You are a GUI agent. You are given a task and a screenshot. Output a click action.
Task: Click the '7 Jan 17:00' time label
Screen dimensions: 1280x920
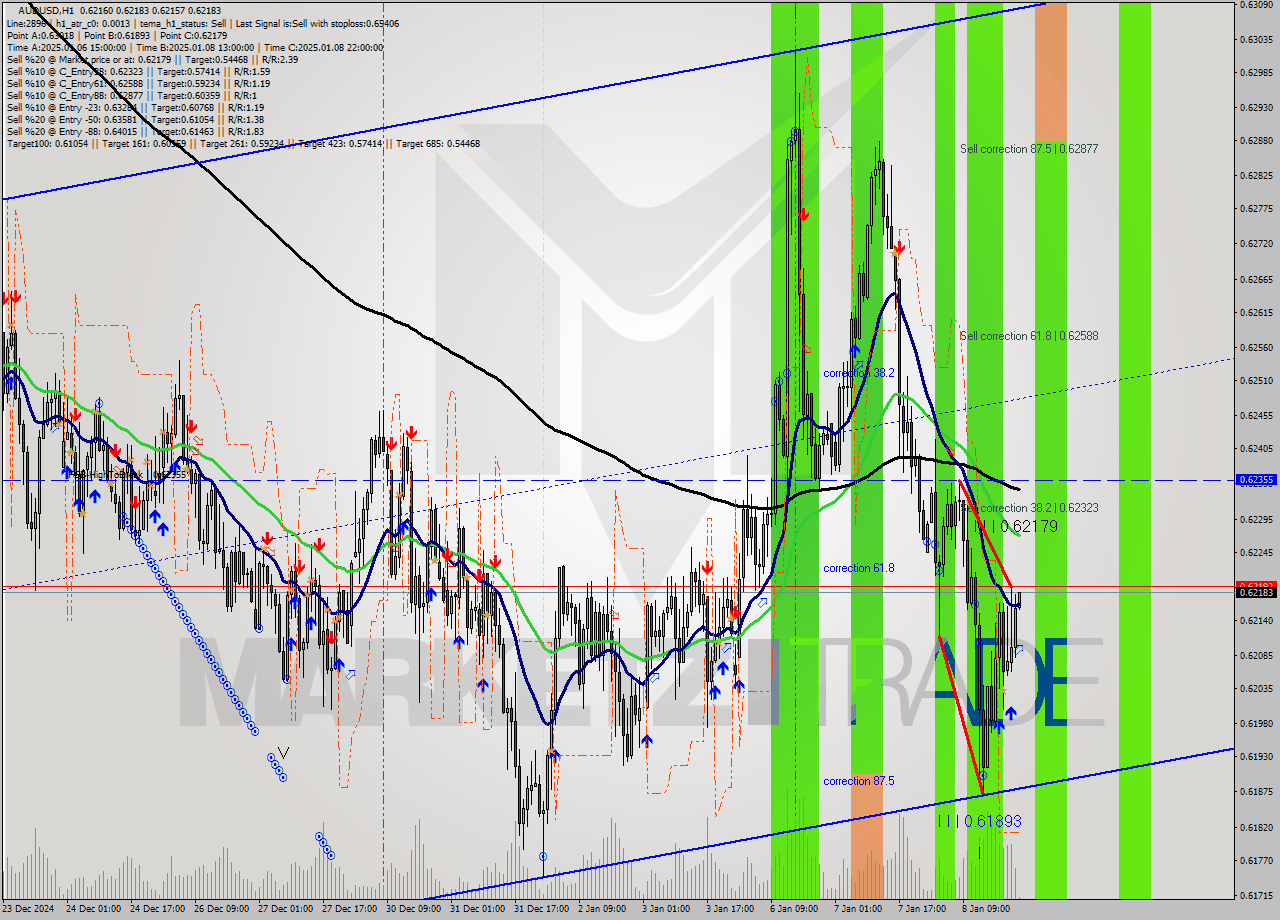click(x=923, y=909)
